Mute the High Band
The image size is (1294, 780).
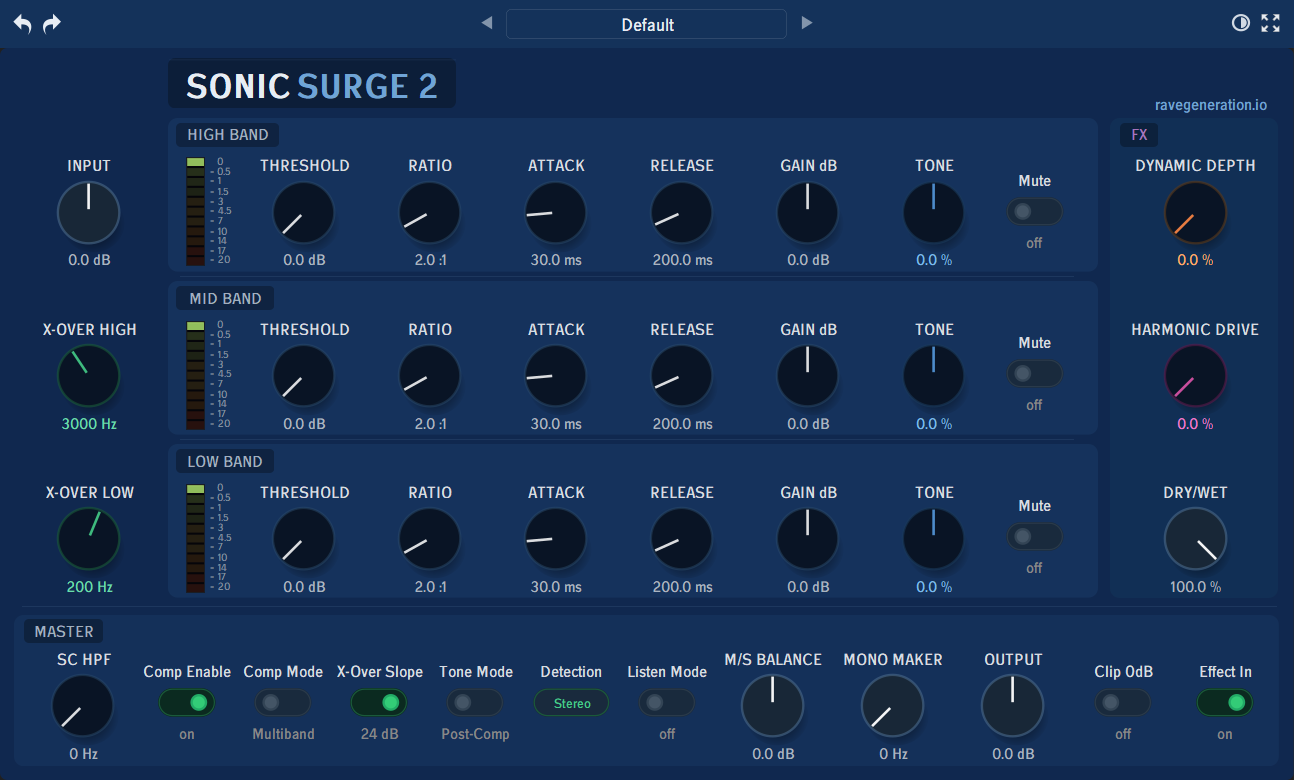pyautogui.click(x=1034, y=211)
